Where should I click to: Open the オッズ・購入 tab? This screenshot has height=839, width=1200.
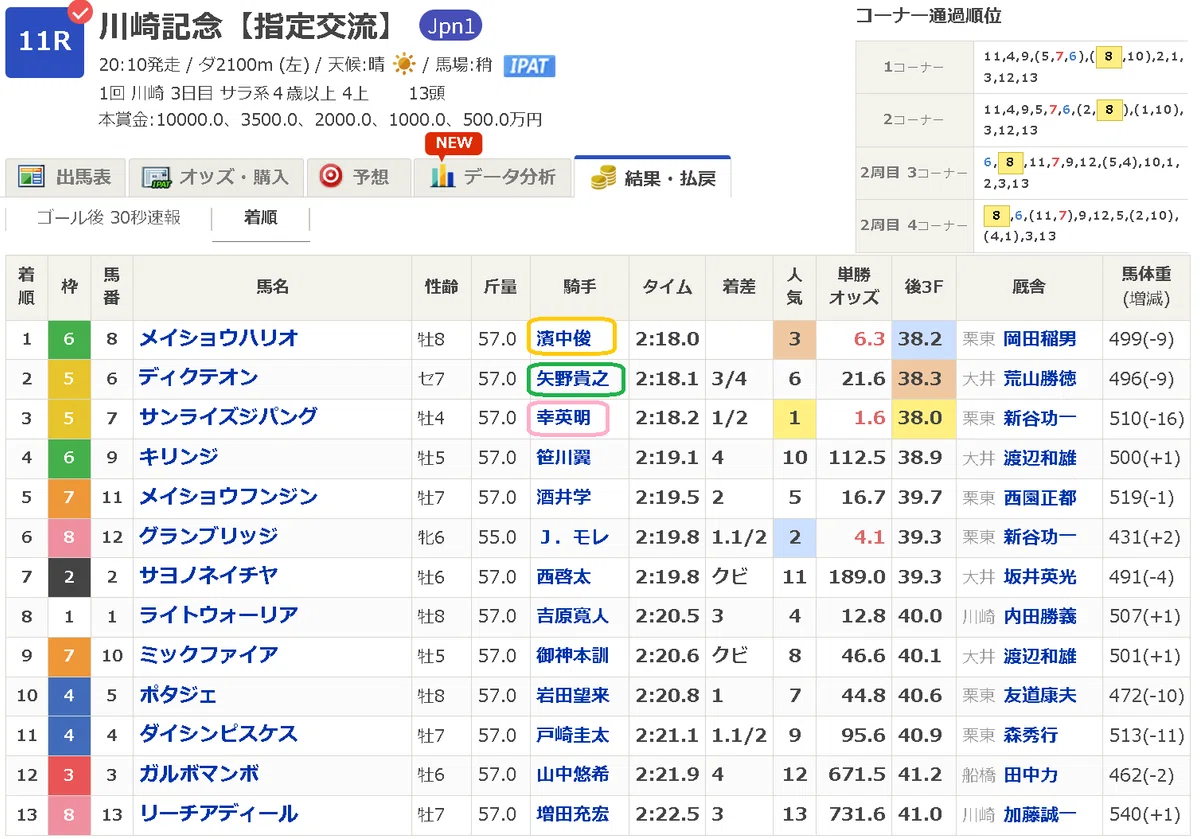[214, 177]
